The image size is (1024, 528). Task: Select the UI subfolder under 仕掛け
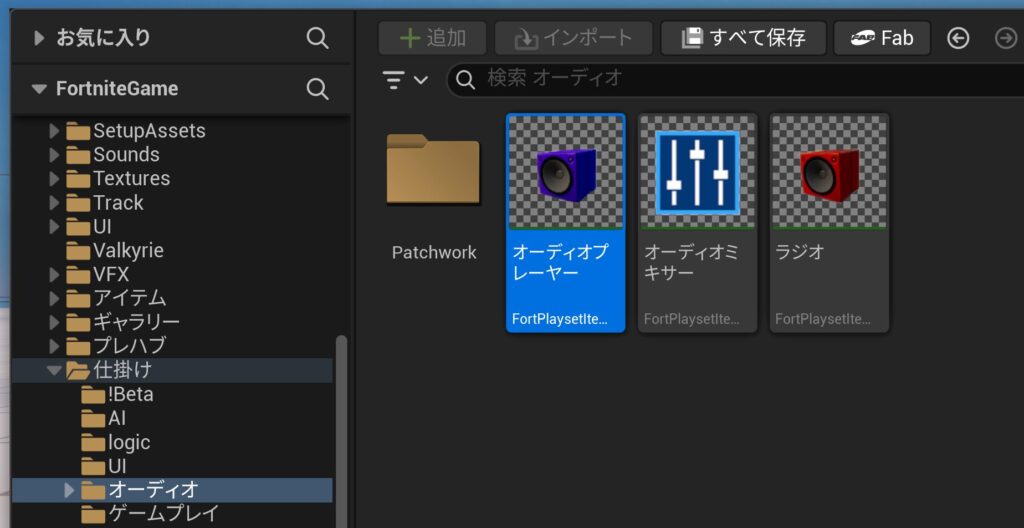click(104, 467)
